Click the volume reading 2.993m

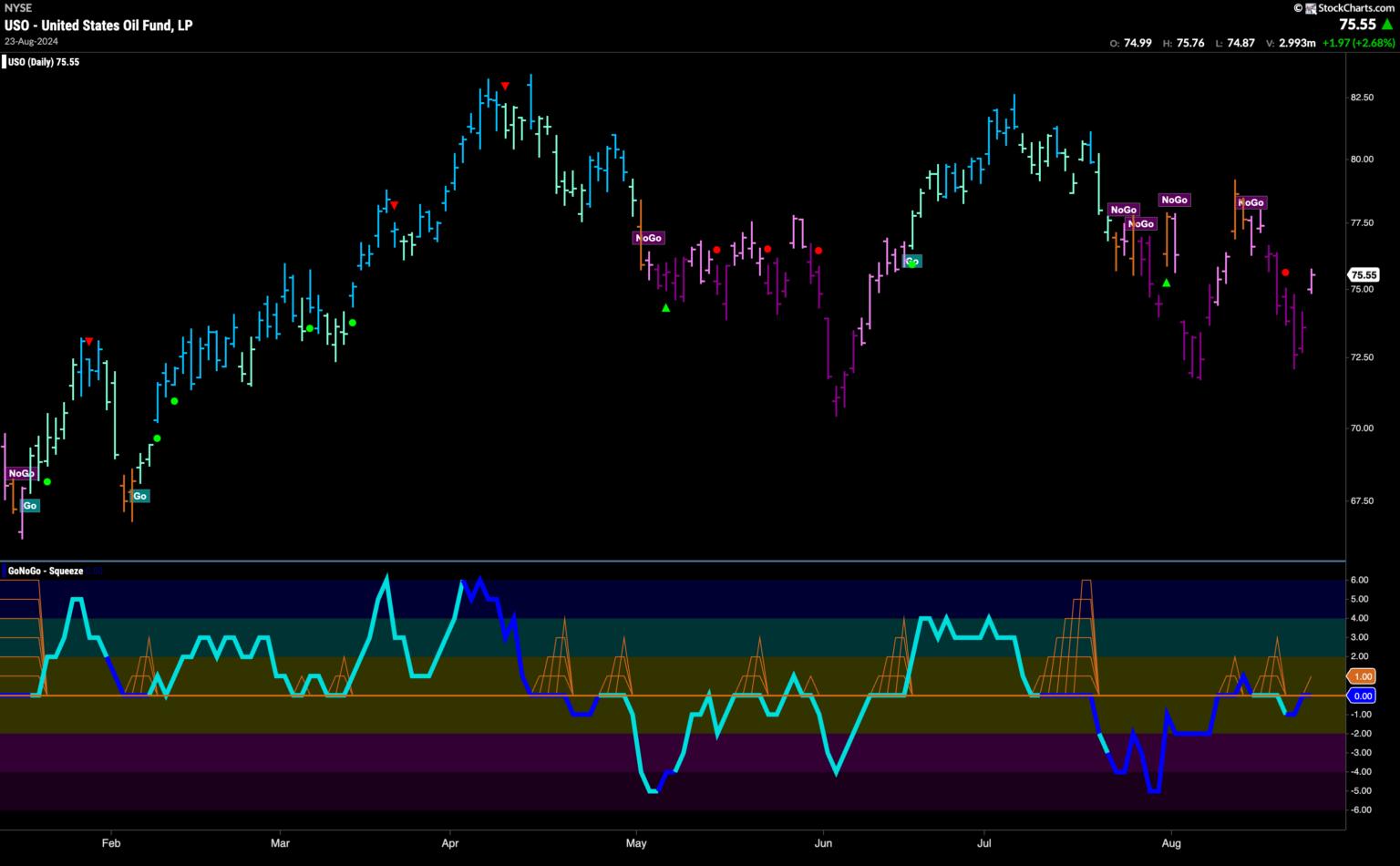[1297, 43]
